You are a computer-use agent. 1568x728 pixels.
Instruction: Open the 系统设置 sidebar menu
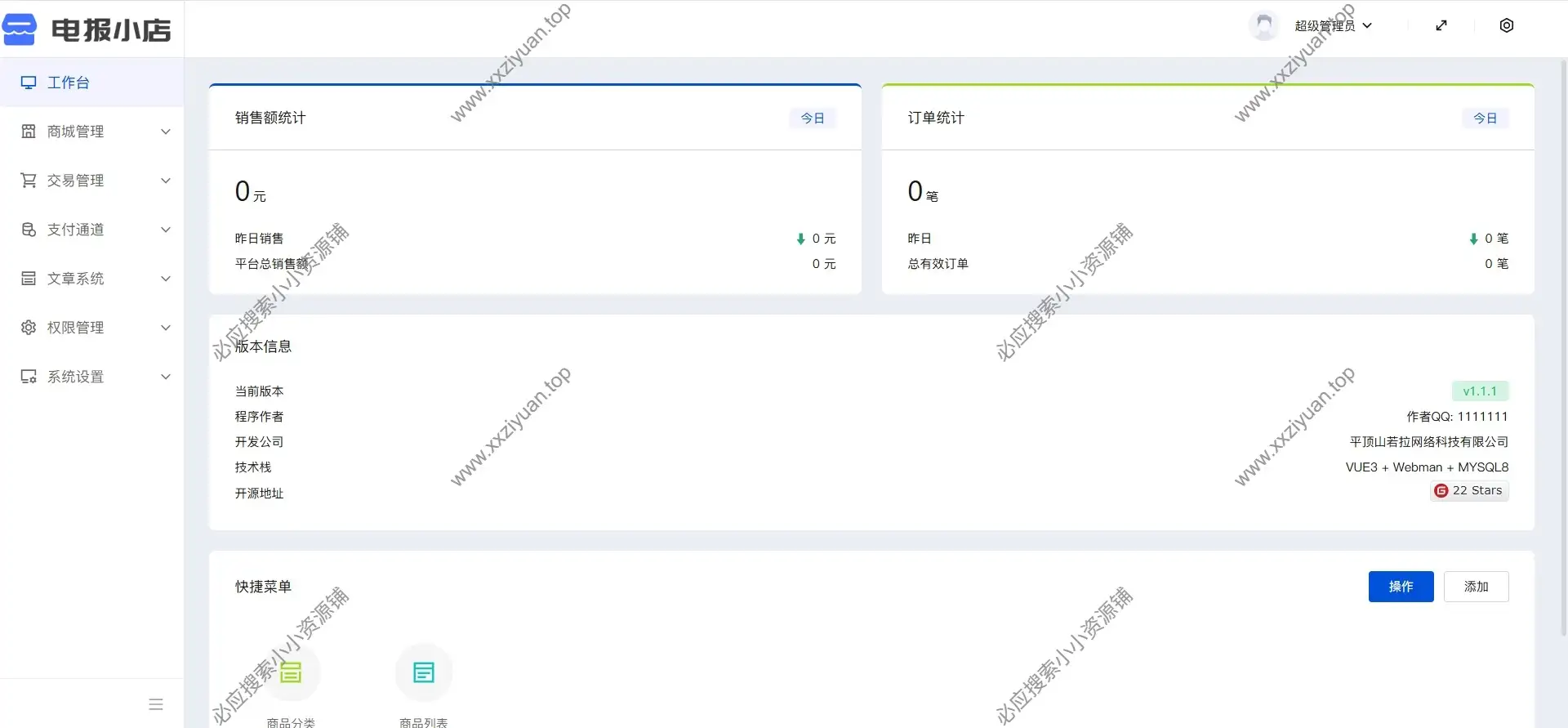(75, 377)
